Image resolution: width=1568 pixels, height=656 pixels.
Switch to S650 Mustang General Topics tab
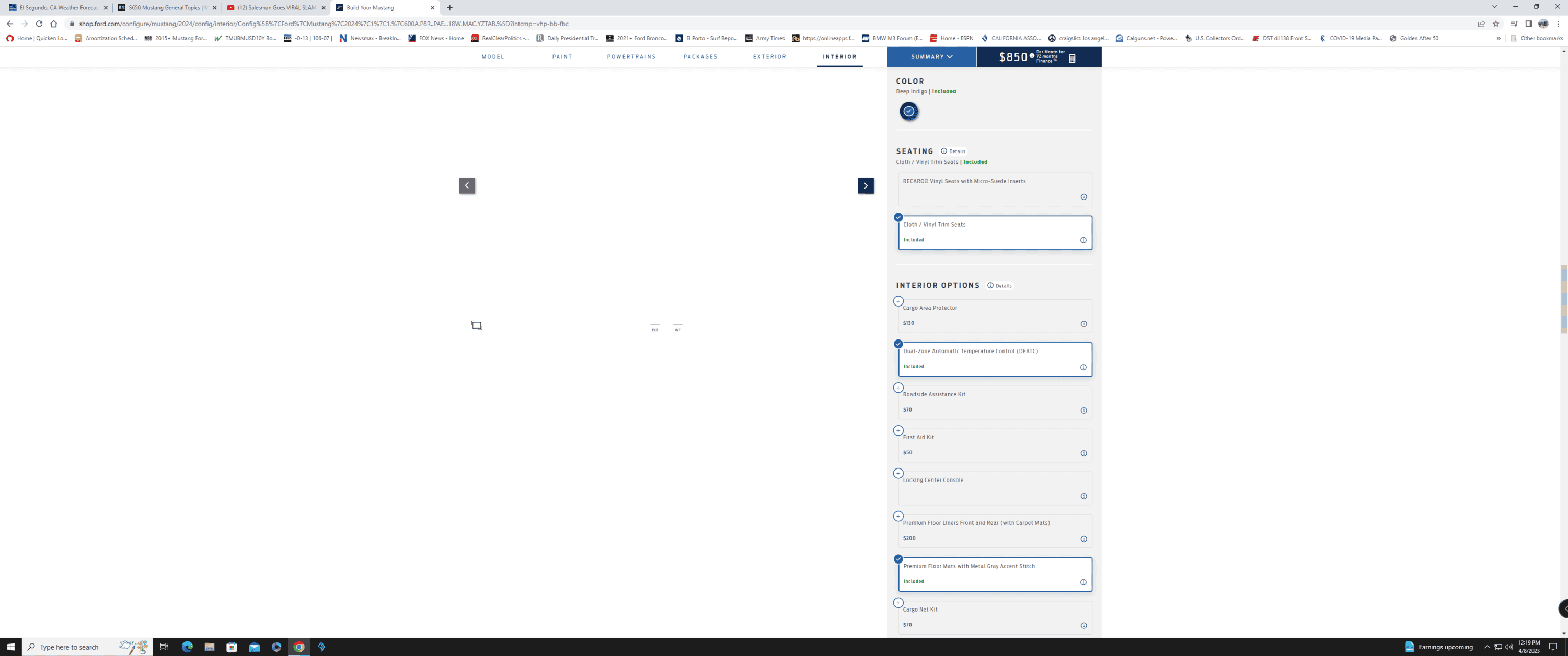tap(167, 8)
